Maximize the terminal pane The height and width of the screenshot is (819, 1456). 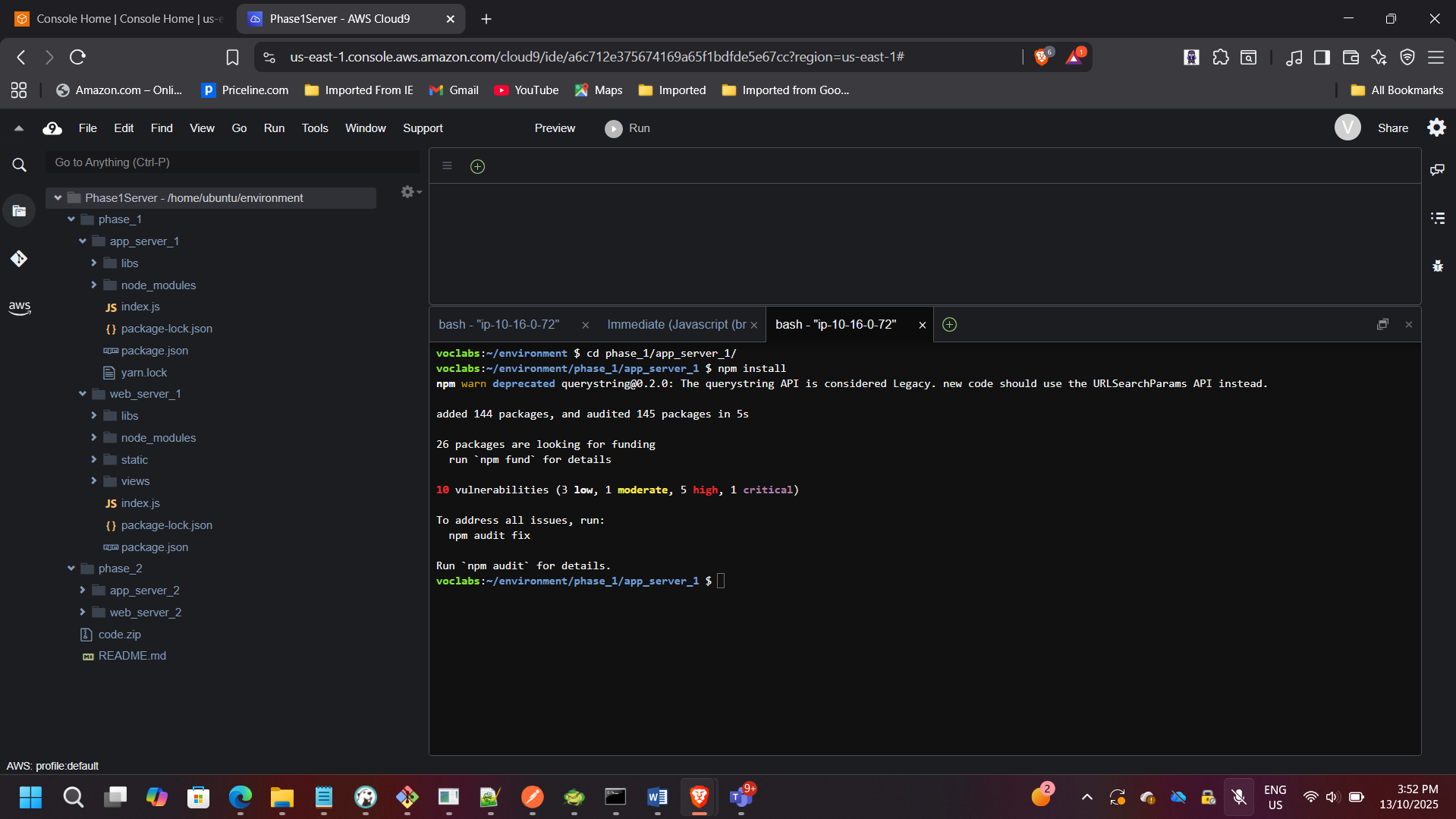pyautogui.click(x=1382, y=325)
